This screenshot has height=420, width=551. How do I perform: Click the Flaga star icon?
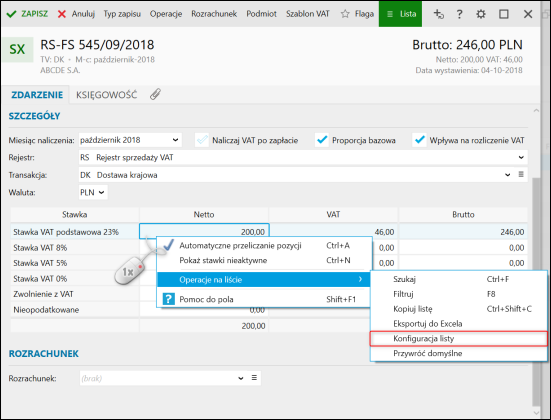tap(345, 14)
